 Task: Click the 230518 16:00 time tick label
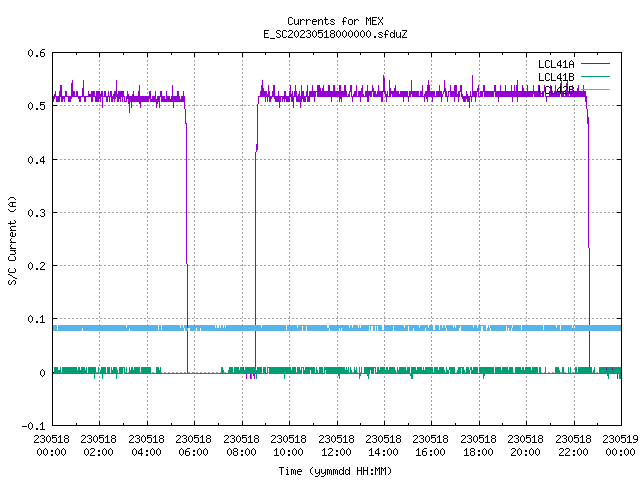tap(431, 446)
